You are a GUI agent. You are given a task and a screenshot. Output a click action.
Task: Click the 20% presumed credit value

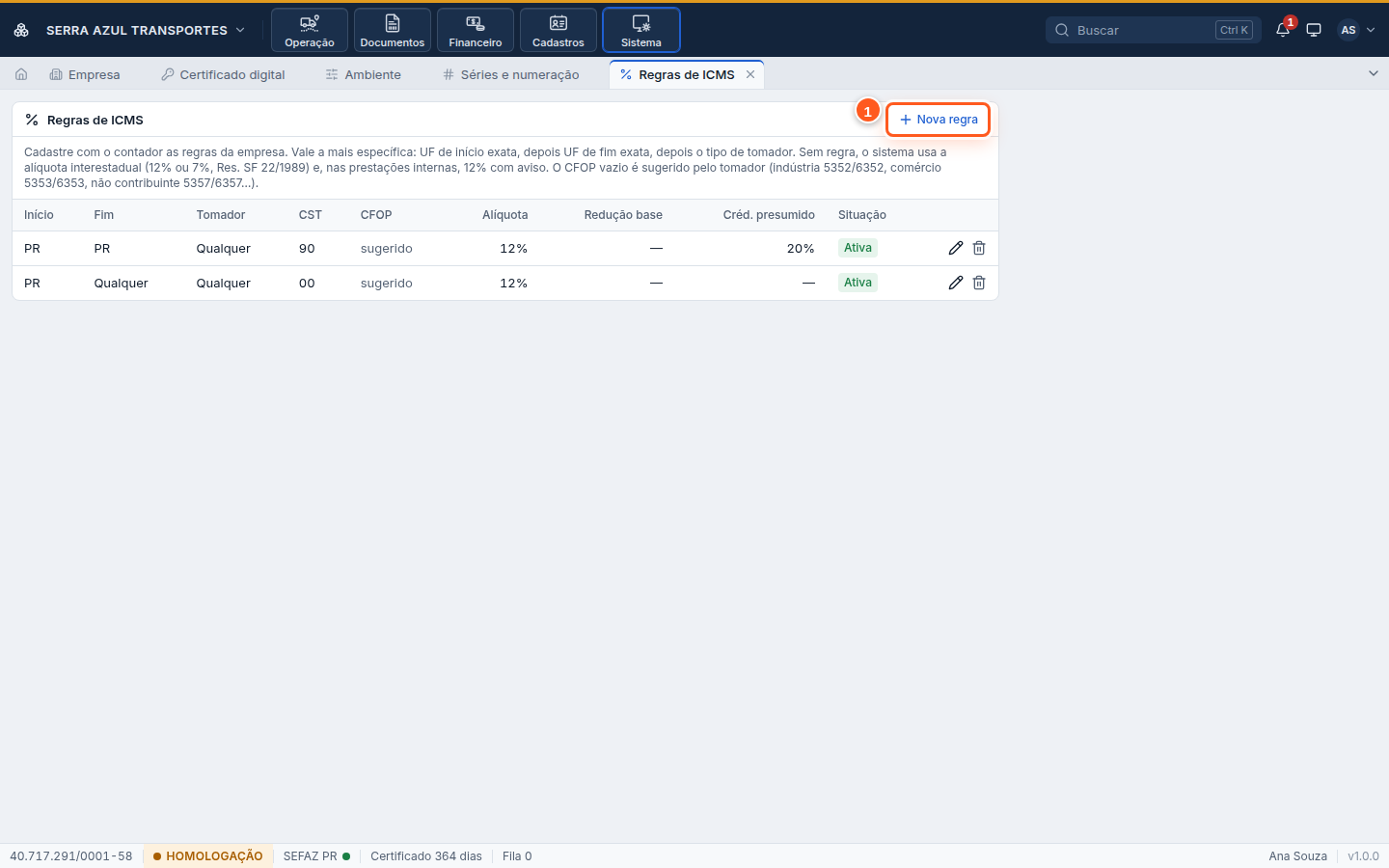(x=801, y=248)
